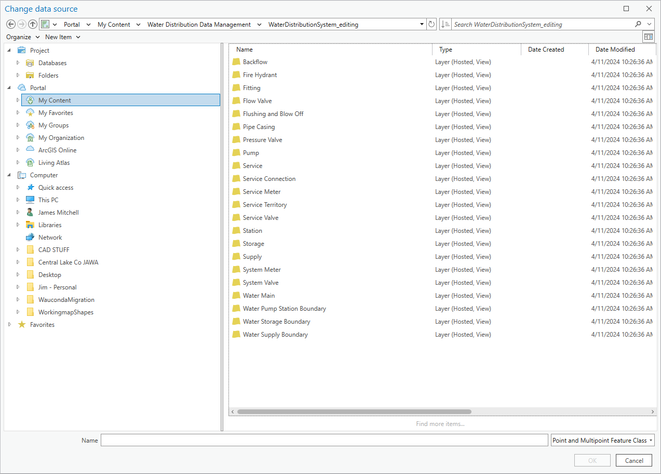Open the path bar location icon dropdown
The width and height of the screenshot is (661, 474).
pyautogui.click(x=55, y=24)
